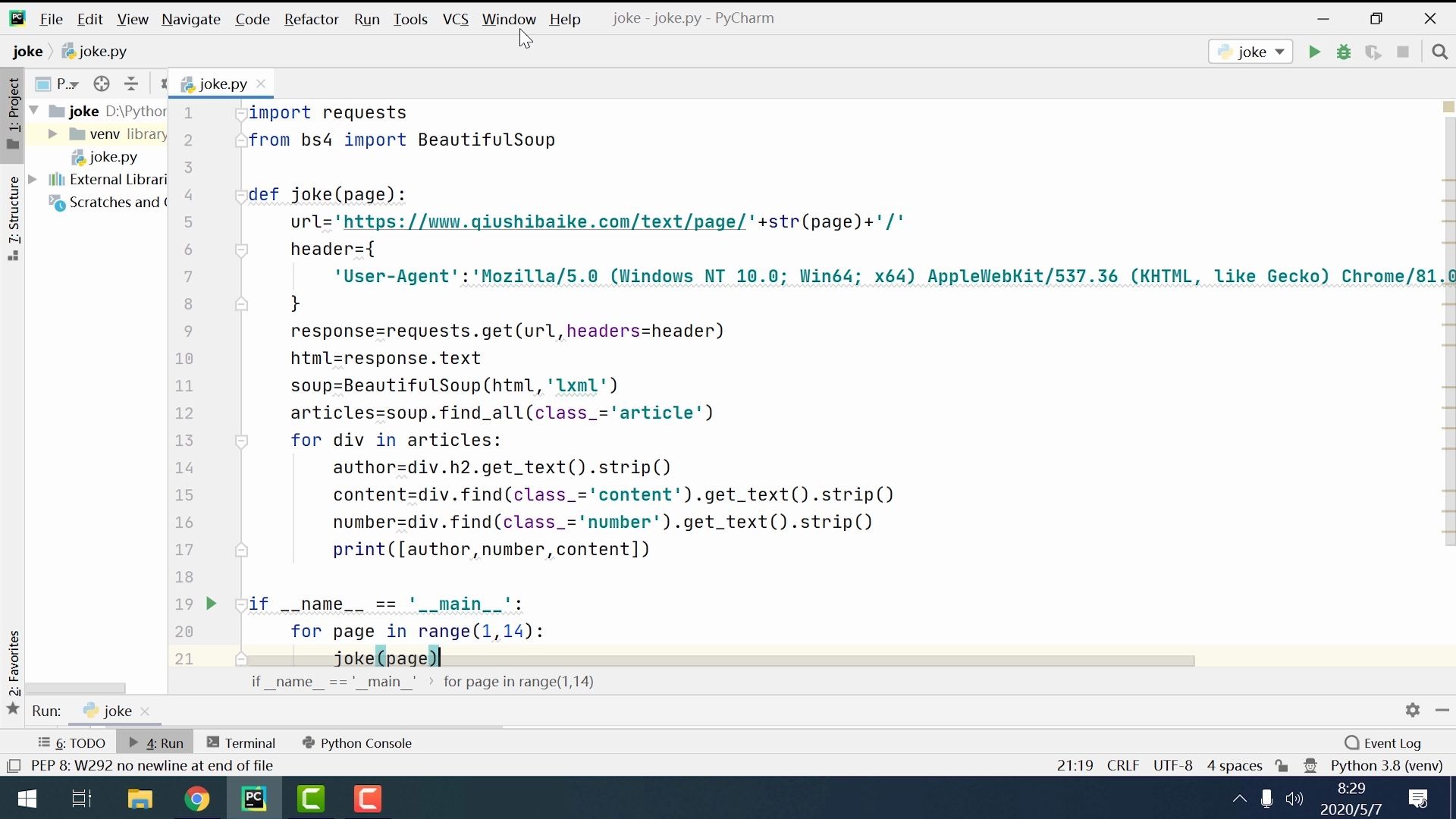The width and height of the screenshot is (1456, 819).
Task: Click the URL link on line 5
Action: coord(545,221)
